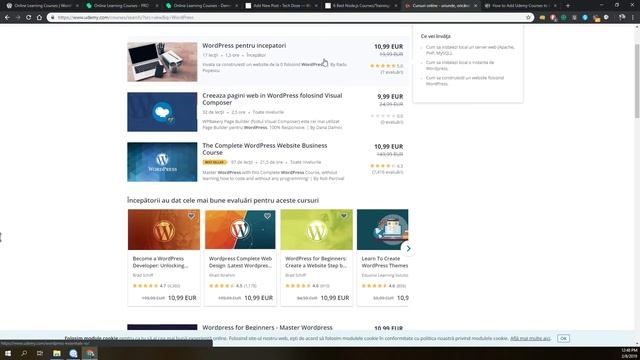Open laptop thumbnail of WordPress pentru incepatori
Image resolution: width=640 pixels, height=360 pixels.
[162, 62]
